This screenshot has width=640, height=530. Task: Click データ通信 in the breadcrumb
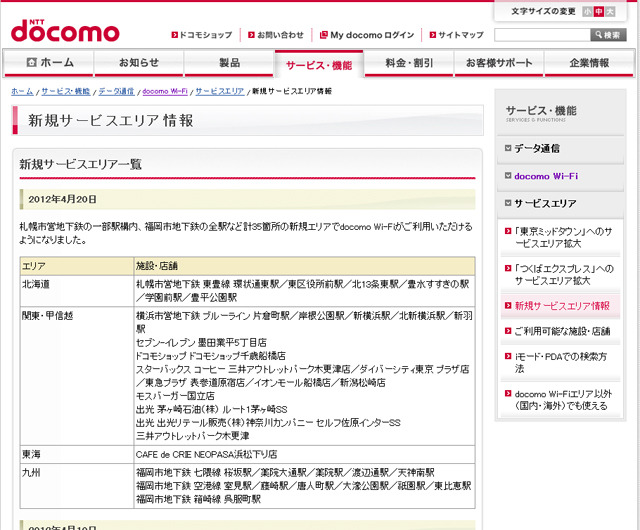[x=116, y=91]
